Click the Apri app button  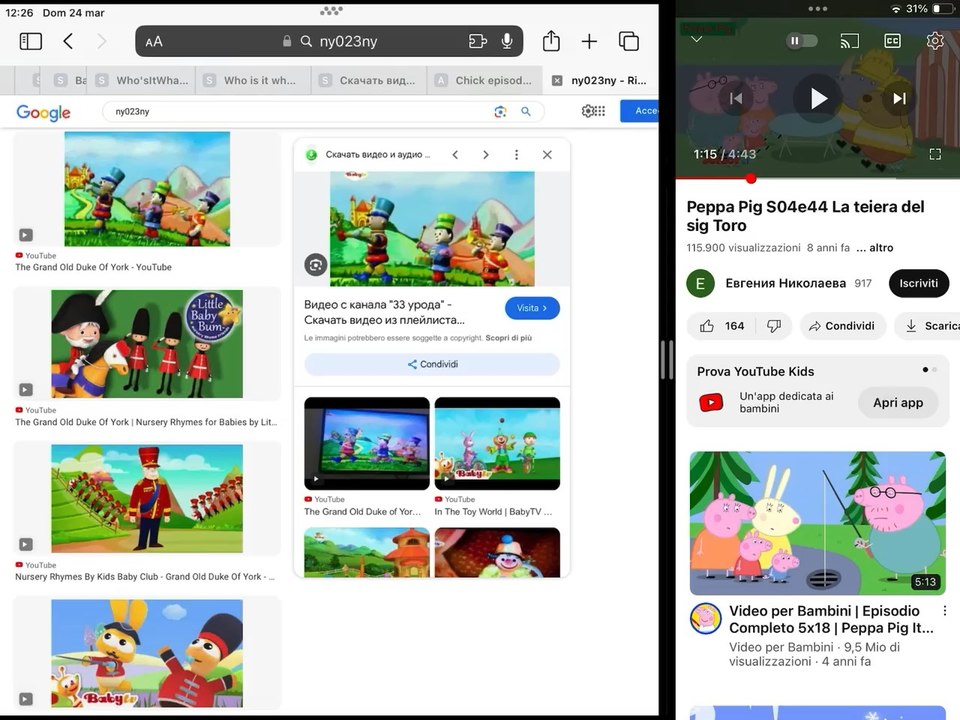(x=898, y=403)
